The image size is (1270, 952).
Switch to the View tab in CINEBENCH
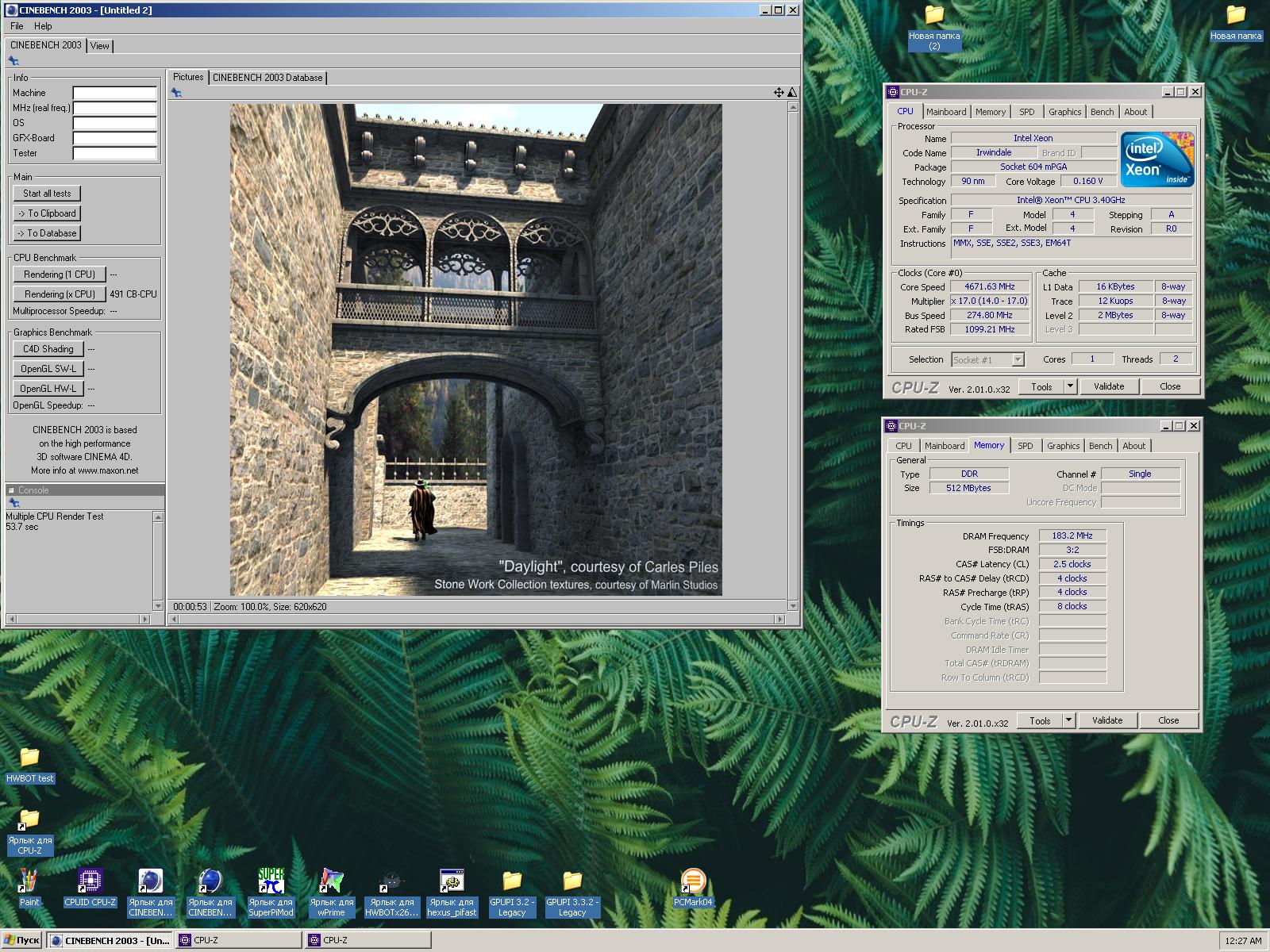(x=99, y=46)
